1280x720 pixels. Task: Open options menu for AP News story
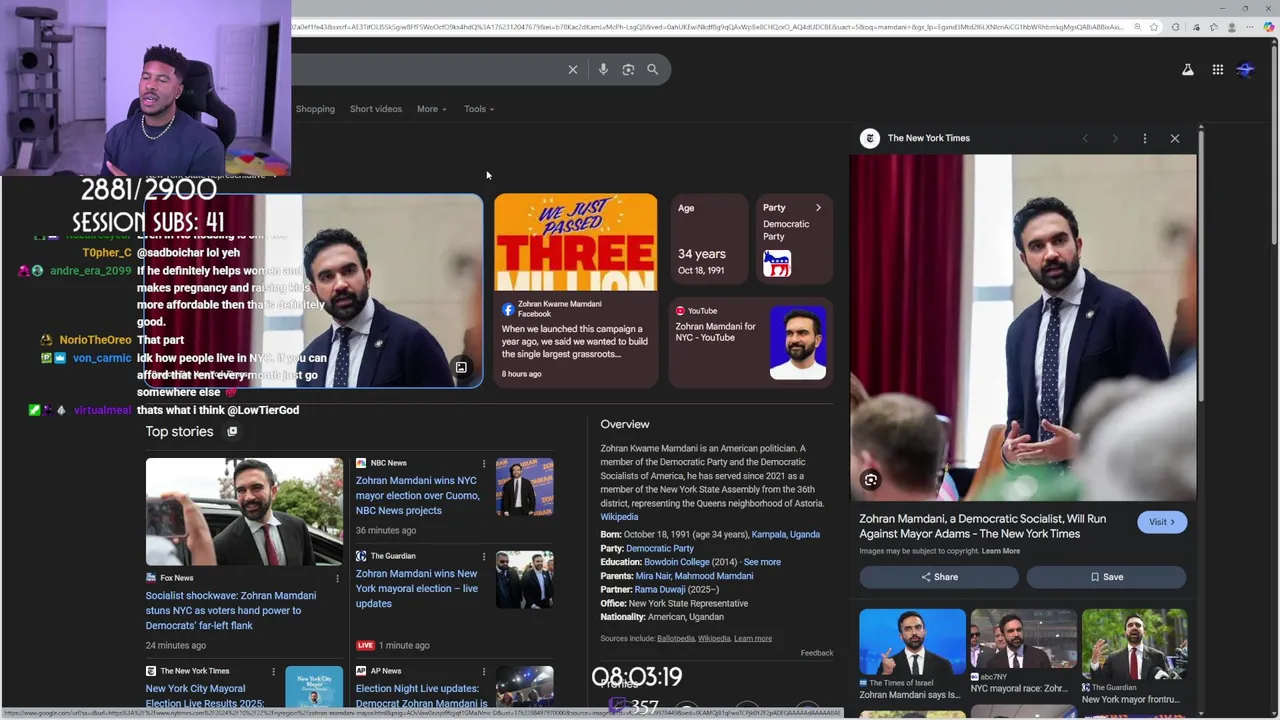click(484, 671)
